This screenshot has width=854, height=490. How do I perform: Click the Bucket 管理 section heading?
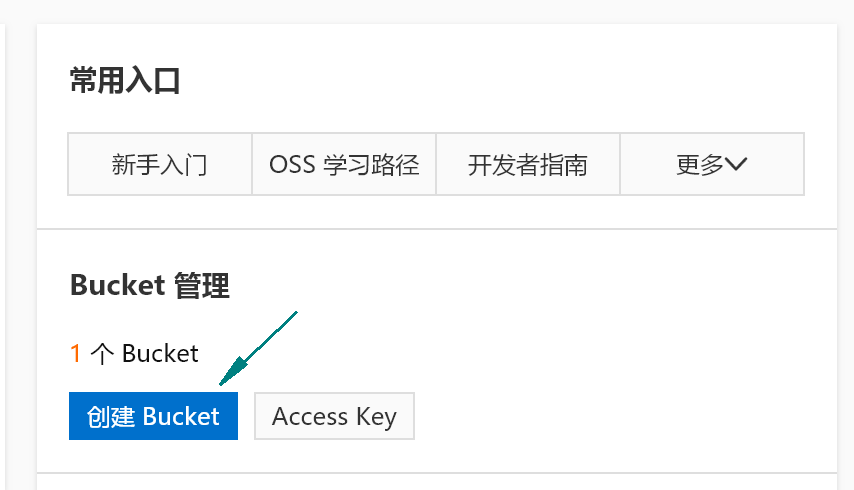150,287
